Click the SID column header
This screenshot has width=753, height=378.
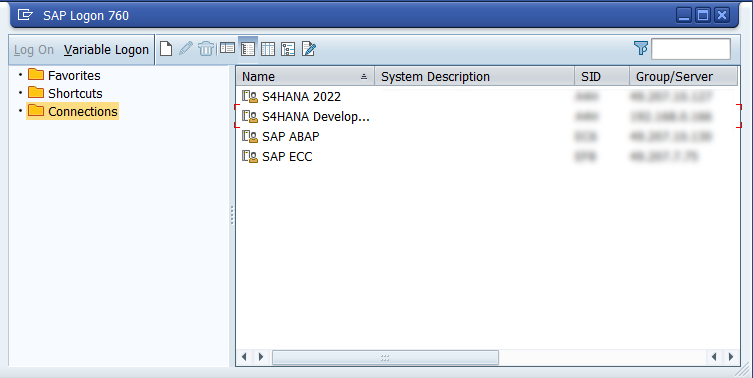click(x=602, y=76)
